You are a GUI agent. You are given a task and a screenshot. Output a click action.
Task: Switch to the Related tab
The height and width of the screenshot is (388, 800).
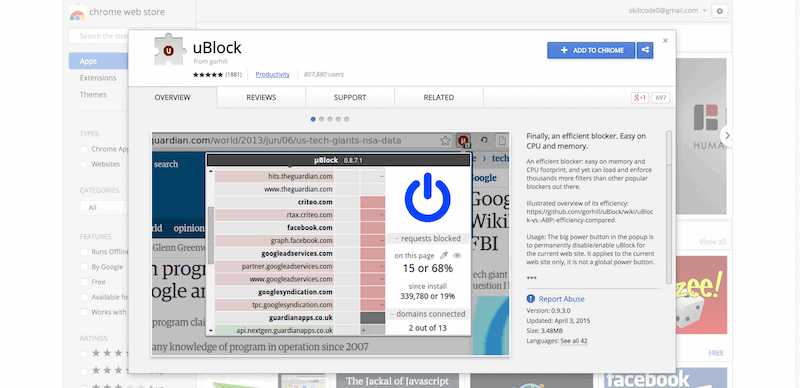coord(438,98)
